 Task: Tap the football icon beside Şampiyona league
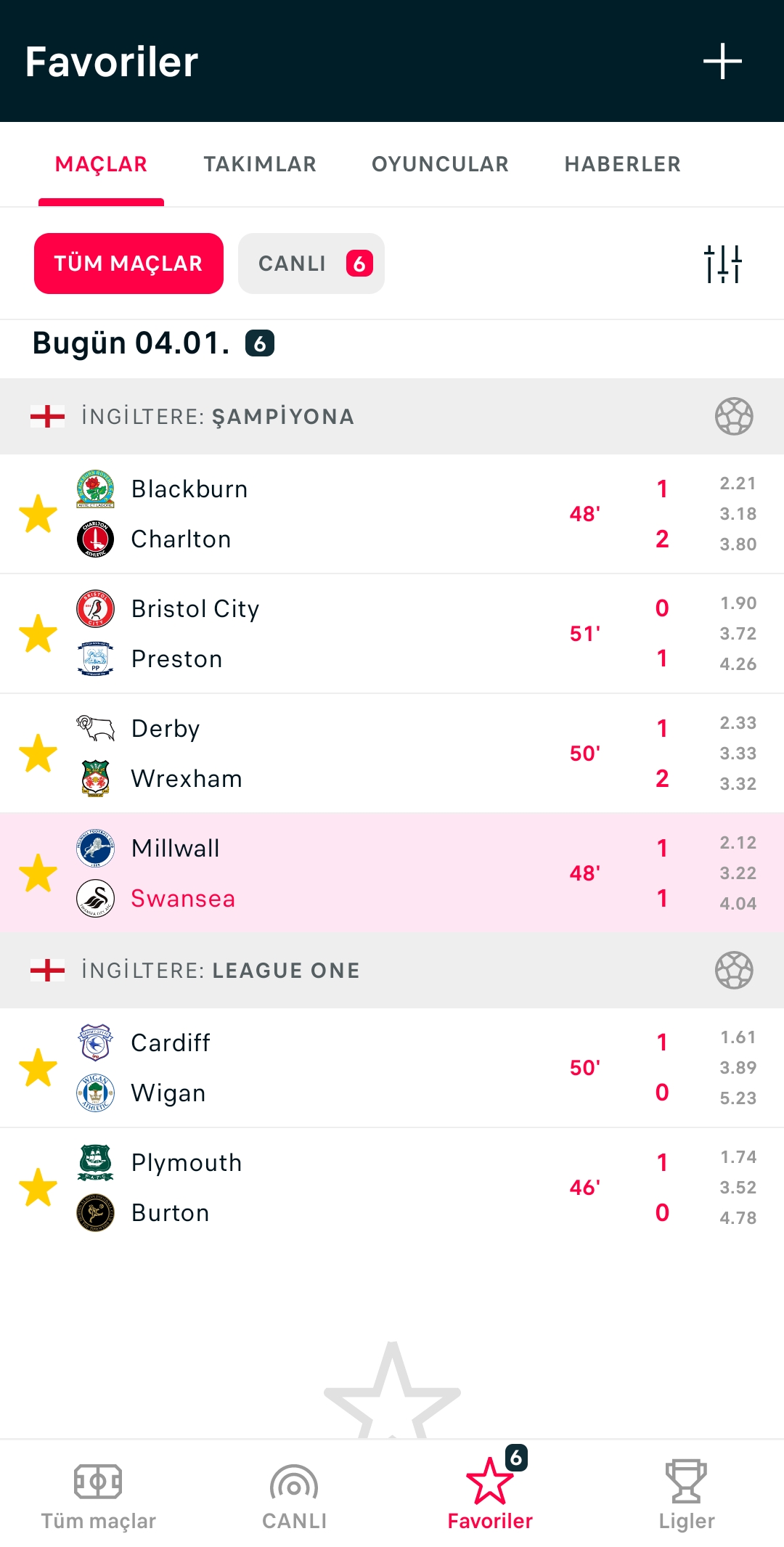click(734, 417)
